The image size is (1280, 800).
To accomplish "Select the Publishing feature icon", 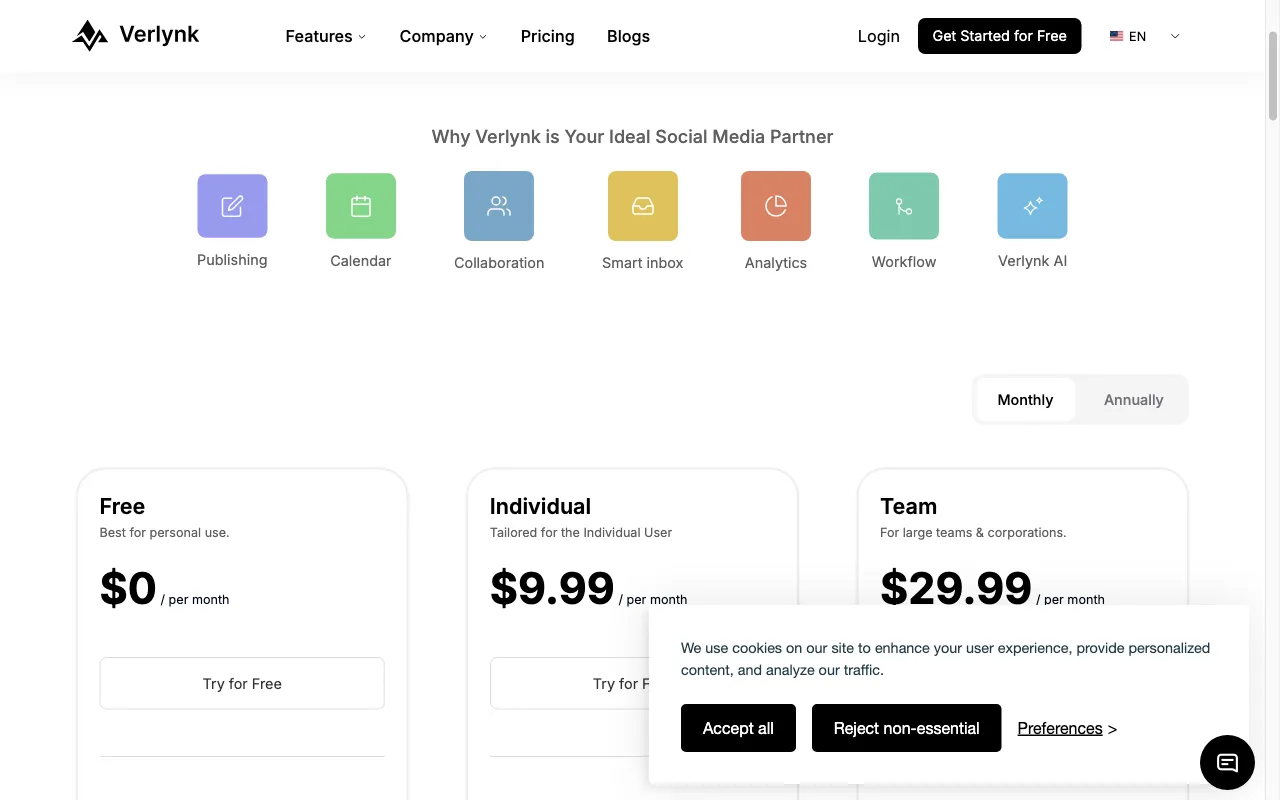I will coord(232,206).
